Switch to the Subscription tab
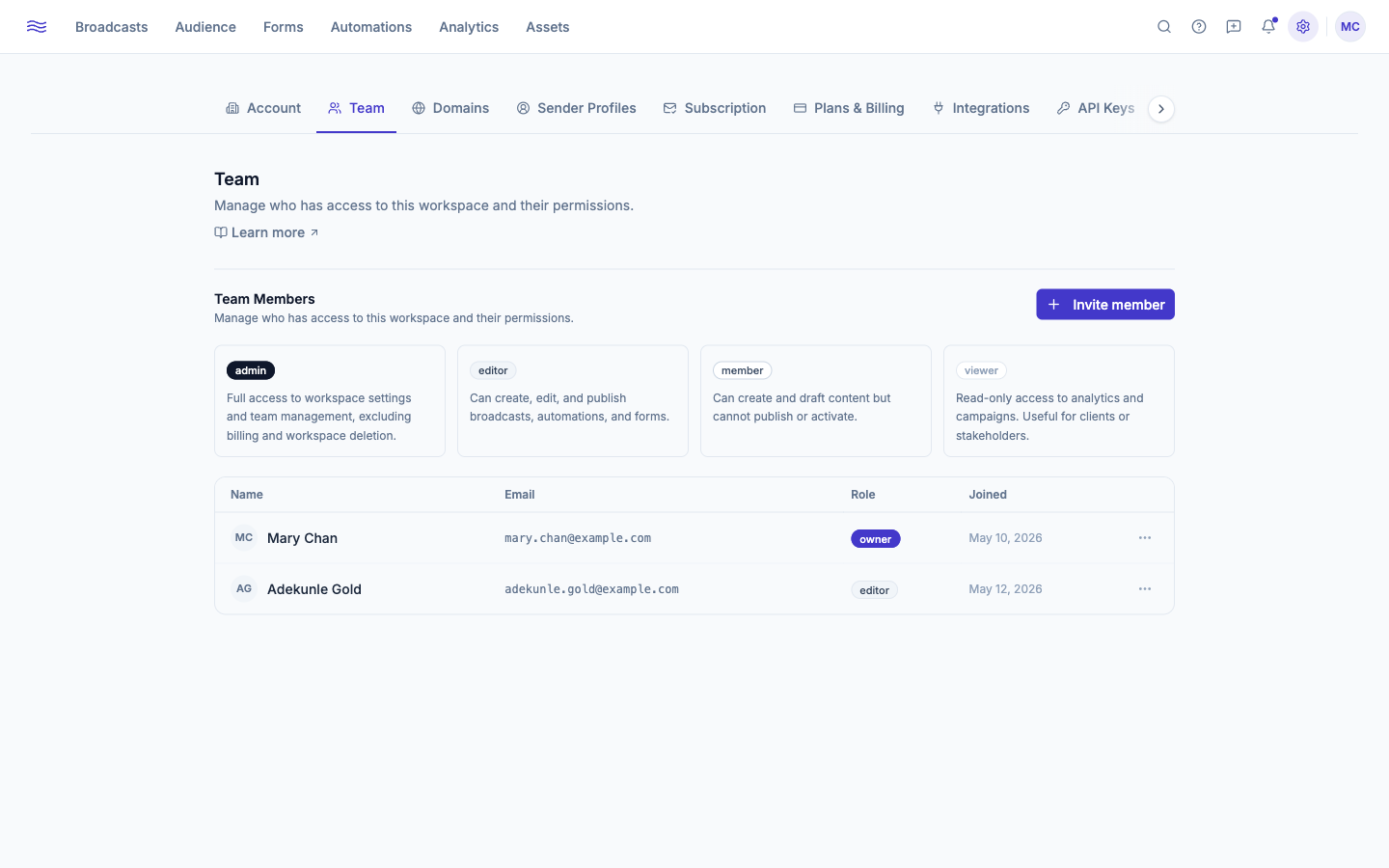Viewport: 1389px width, 868px height. [x=715, y=108]
